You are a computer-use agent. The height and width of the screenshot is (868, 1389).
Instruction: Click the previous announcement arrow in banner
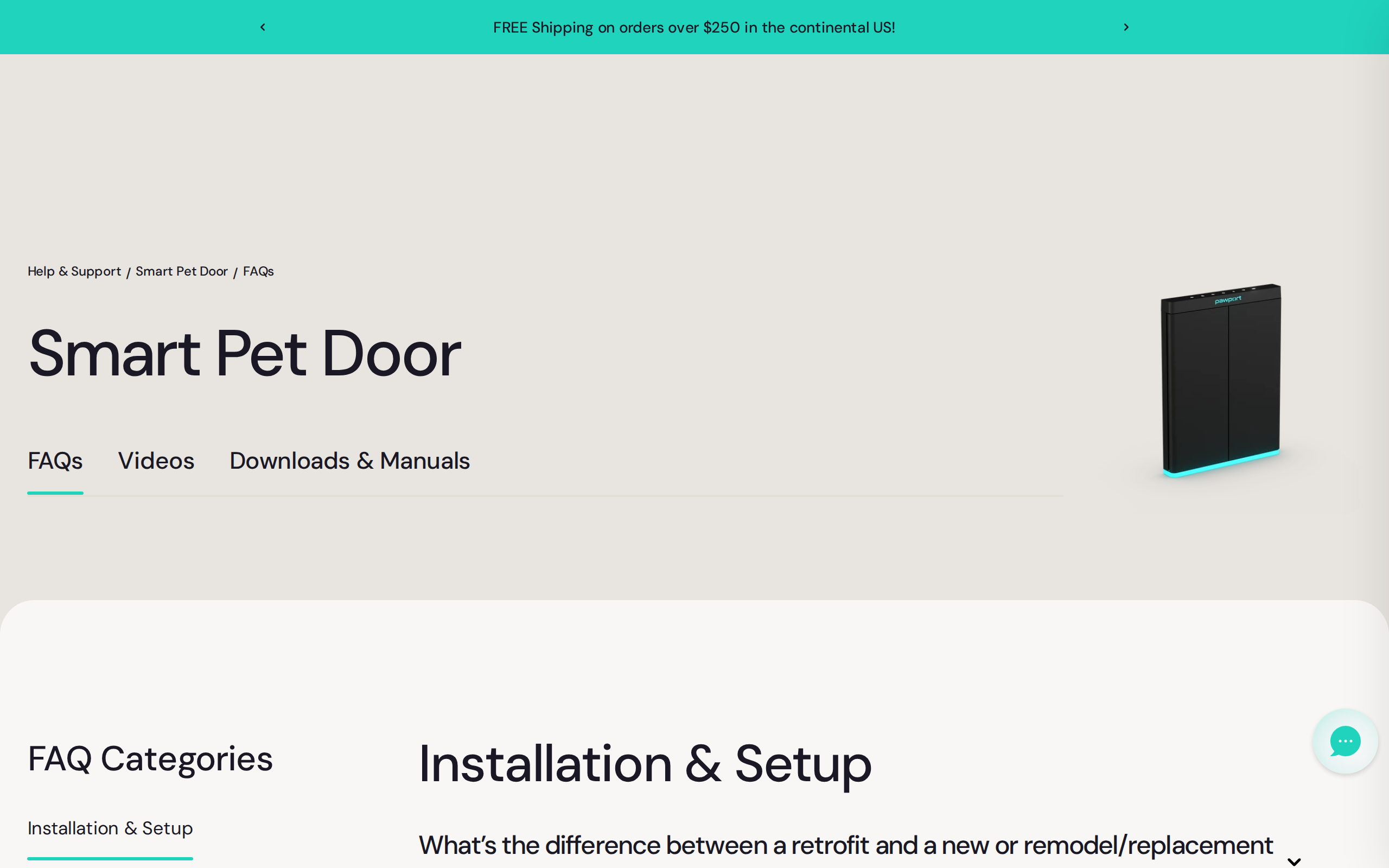(263, 27)
